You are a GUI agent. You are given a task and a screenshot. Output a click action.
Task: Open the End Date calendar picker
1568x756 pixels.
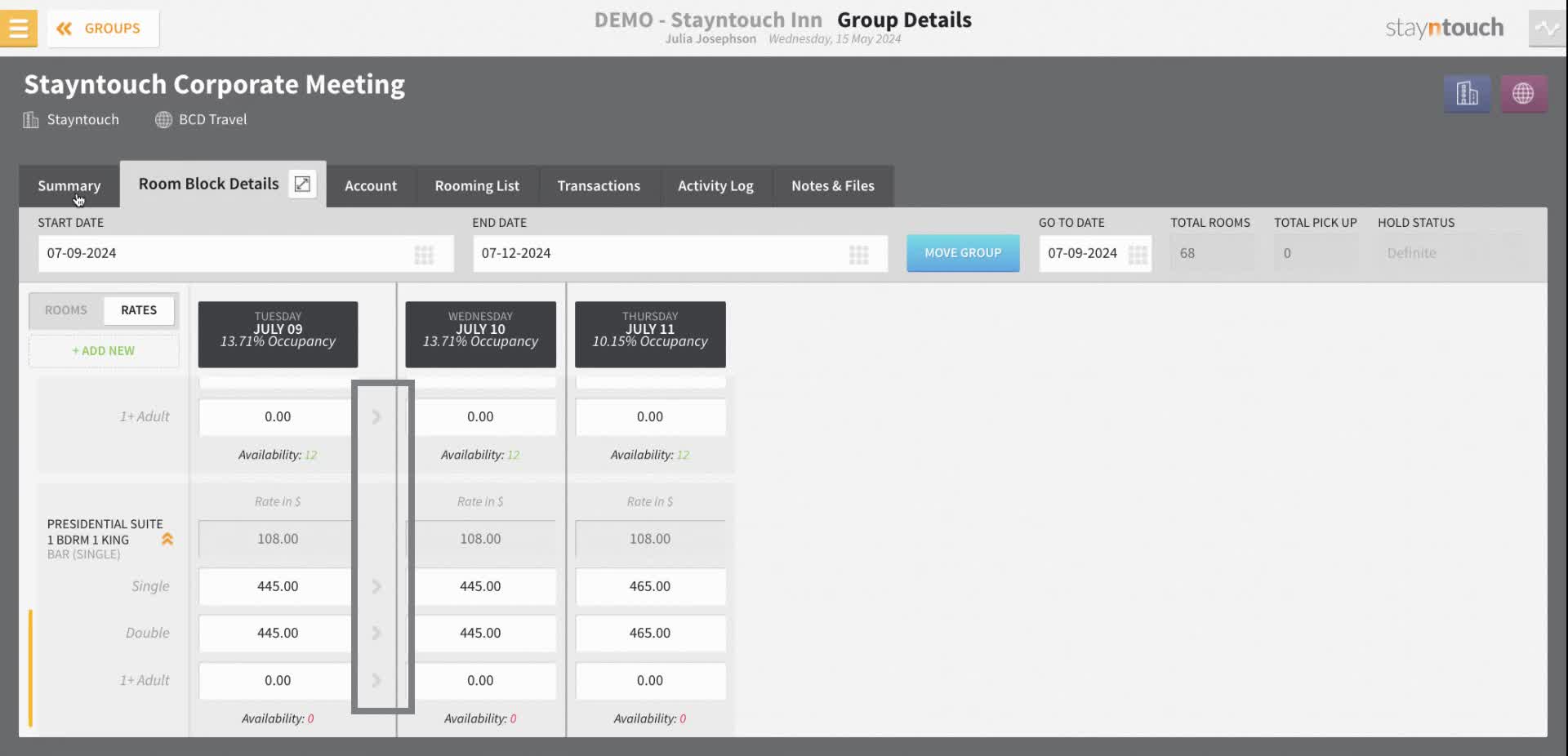pos(858,254)
